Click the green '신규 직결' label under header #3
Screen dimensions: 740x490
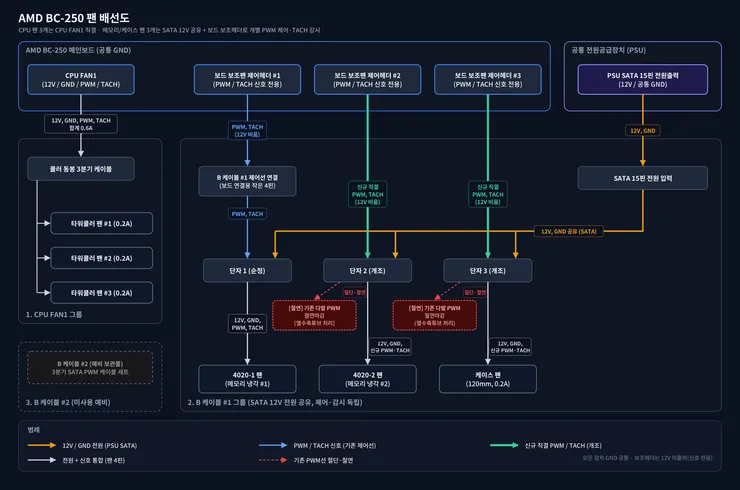(488, 194)
